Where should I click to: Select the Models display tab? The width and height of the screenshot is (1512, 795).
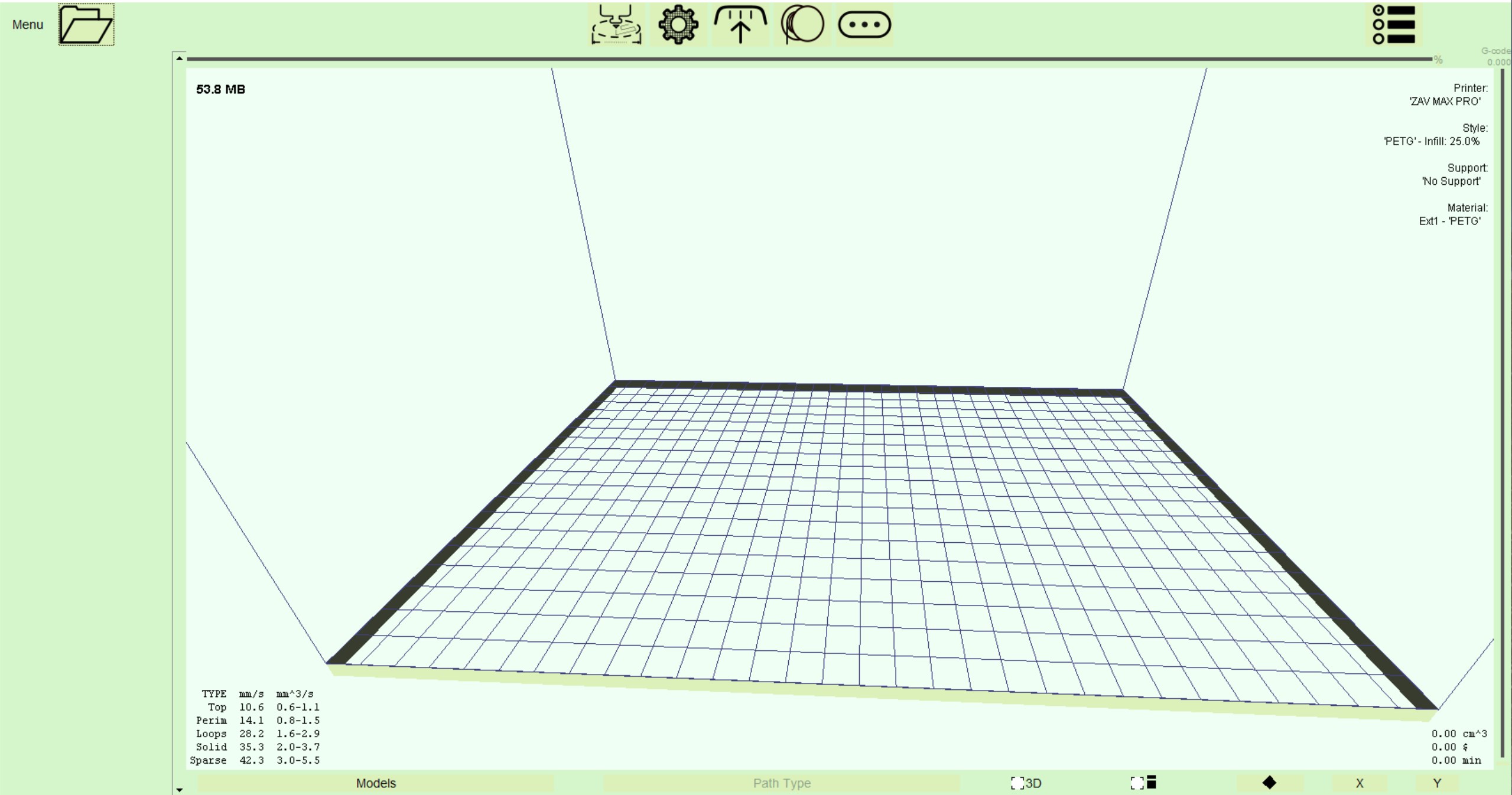tap(376, 783)
